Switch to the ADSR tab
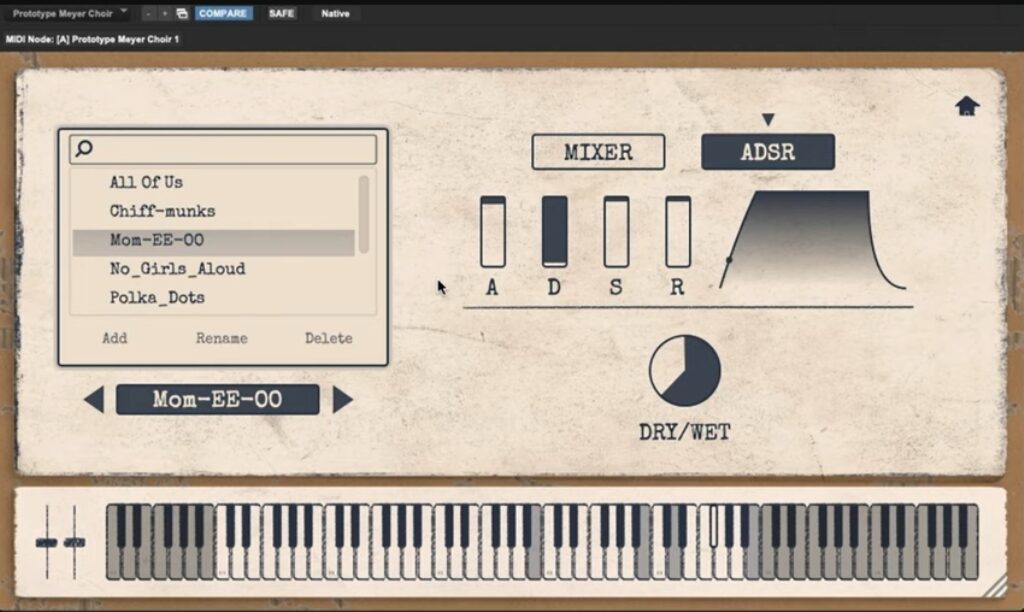Image resolution: width=1024 pixels, height=612 pixels. [x=767, y=152]
